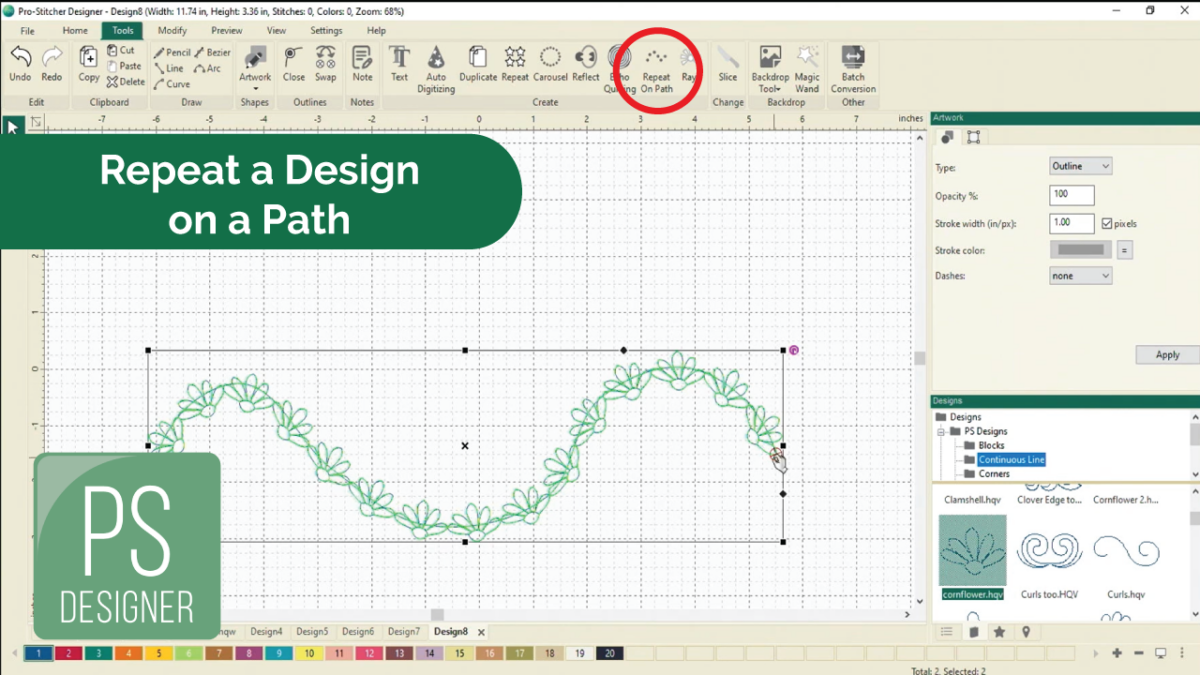Click the Carousel tool
Viewport: 1200px width, 675px height.
point(550,63)
